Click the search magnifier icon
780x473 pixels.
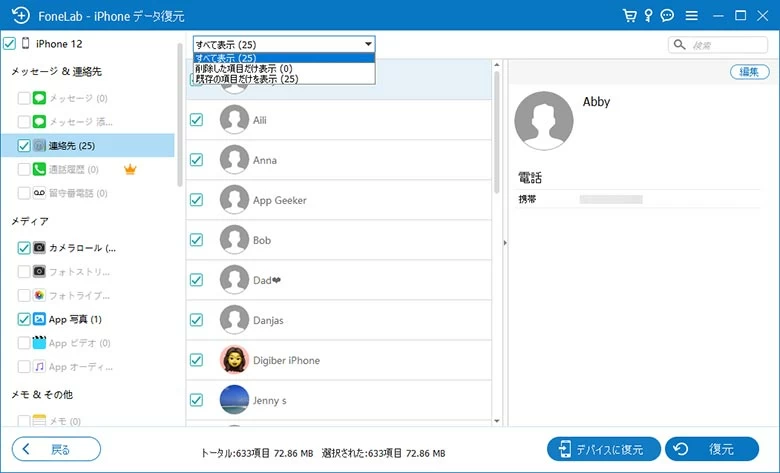680,45
